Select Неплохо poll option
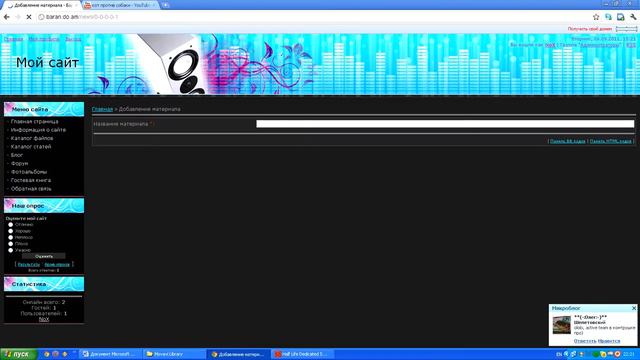Screen dimensions: 640x360 [11, 237]
